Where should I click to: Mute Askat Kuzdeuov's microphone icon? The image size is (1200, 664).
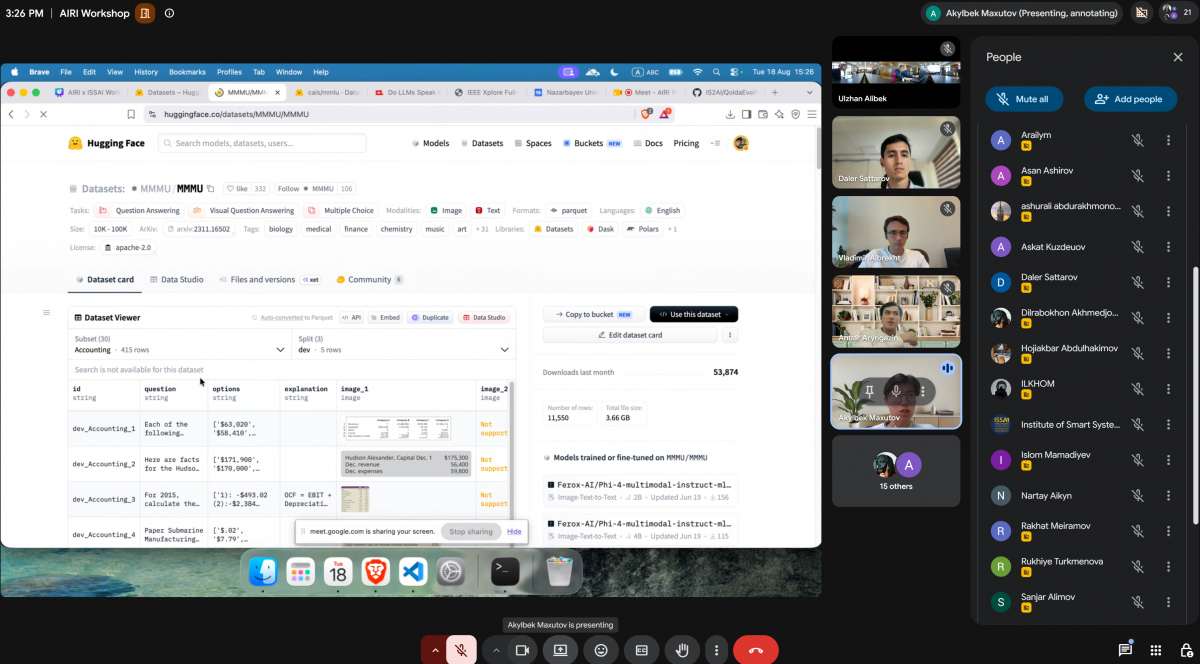tap(1137, 247)
